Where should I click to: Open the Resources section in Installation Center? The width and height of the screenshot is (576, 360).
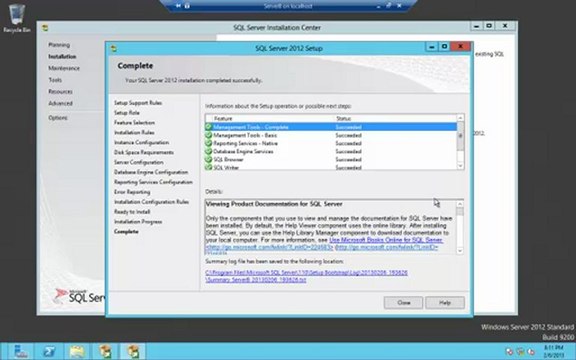[x=60, y=92]
